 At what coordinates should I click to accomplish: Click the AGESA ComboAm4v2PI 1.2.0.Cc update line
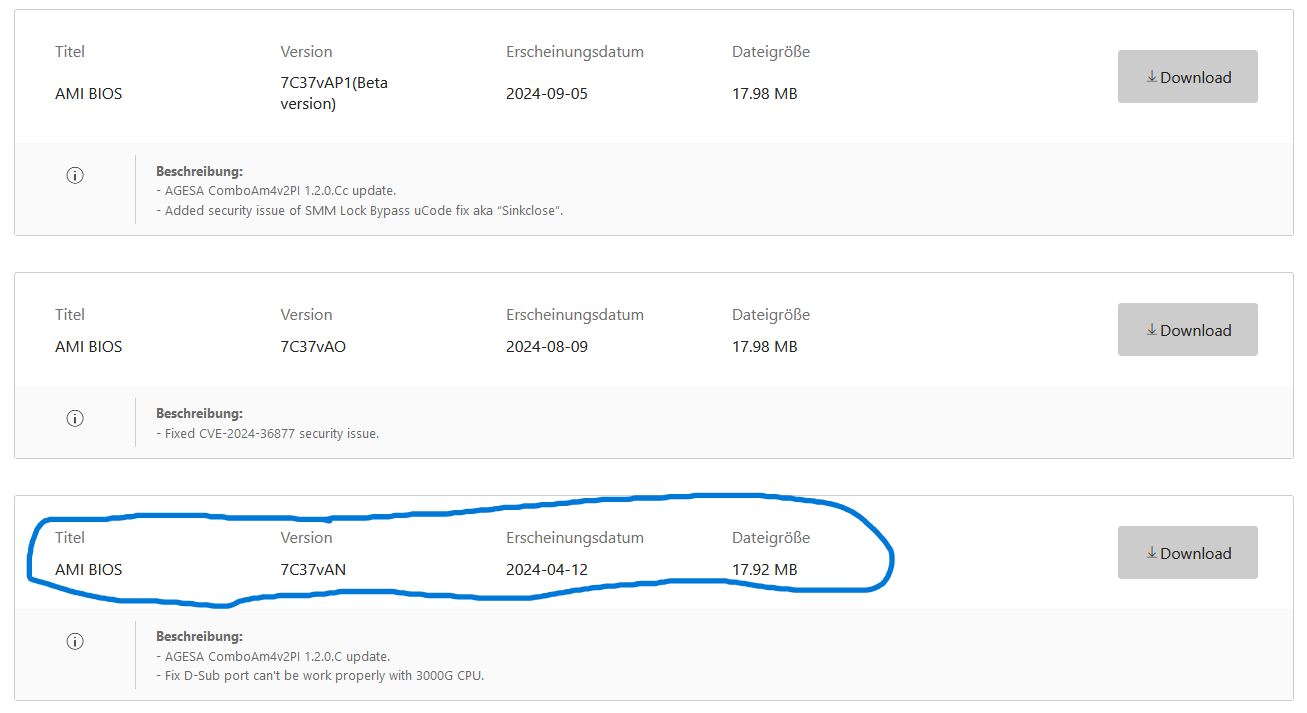277,190
